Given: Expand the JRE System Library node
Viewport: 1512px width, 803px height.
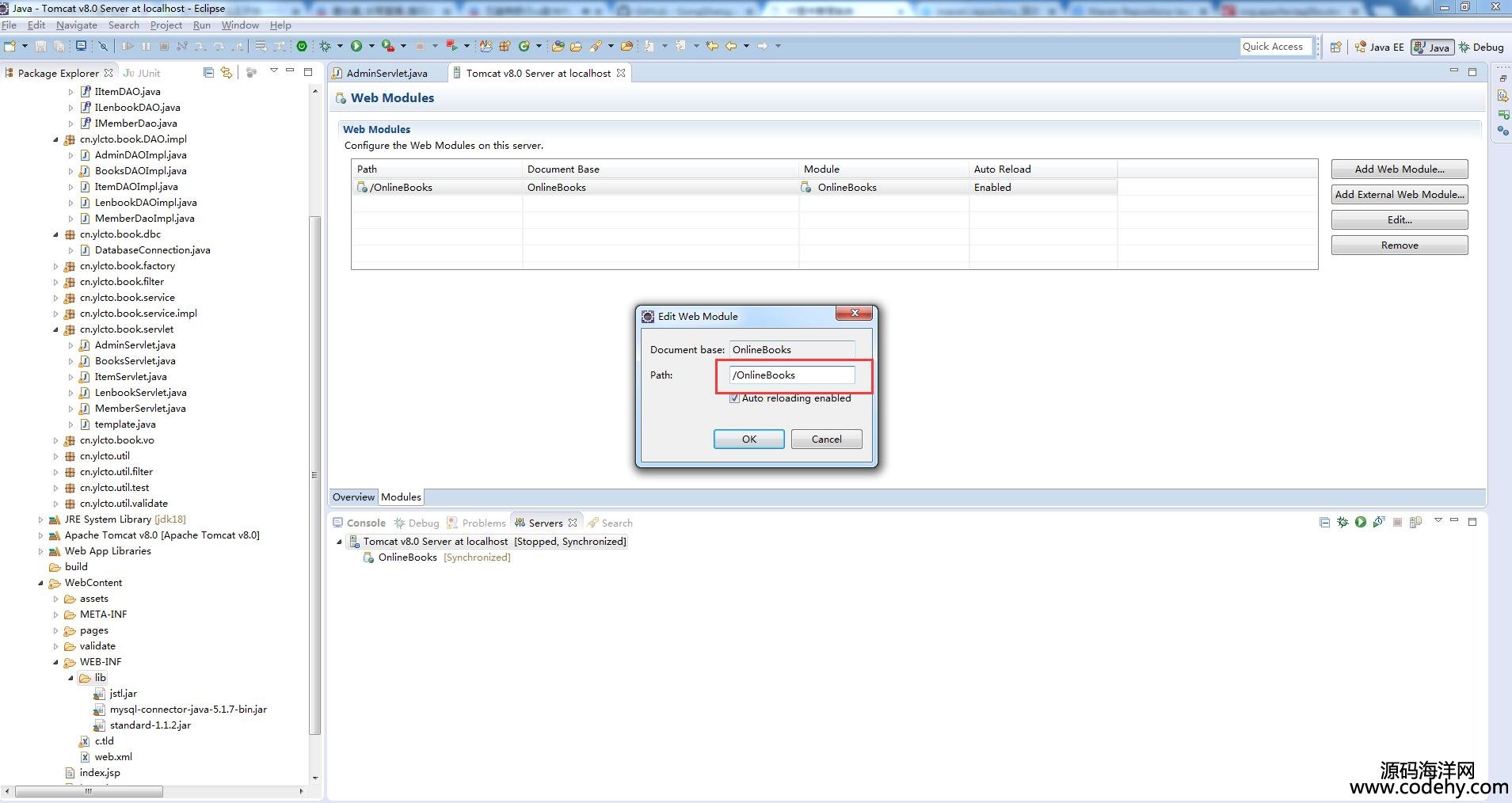Looking at the screenshot, I should tap(40, 519).
